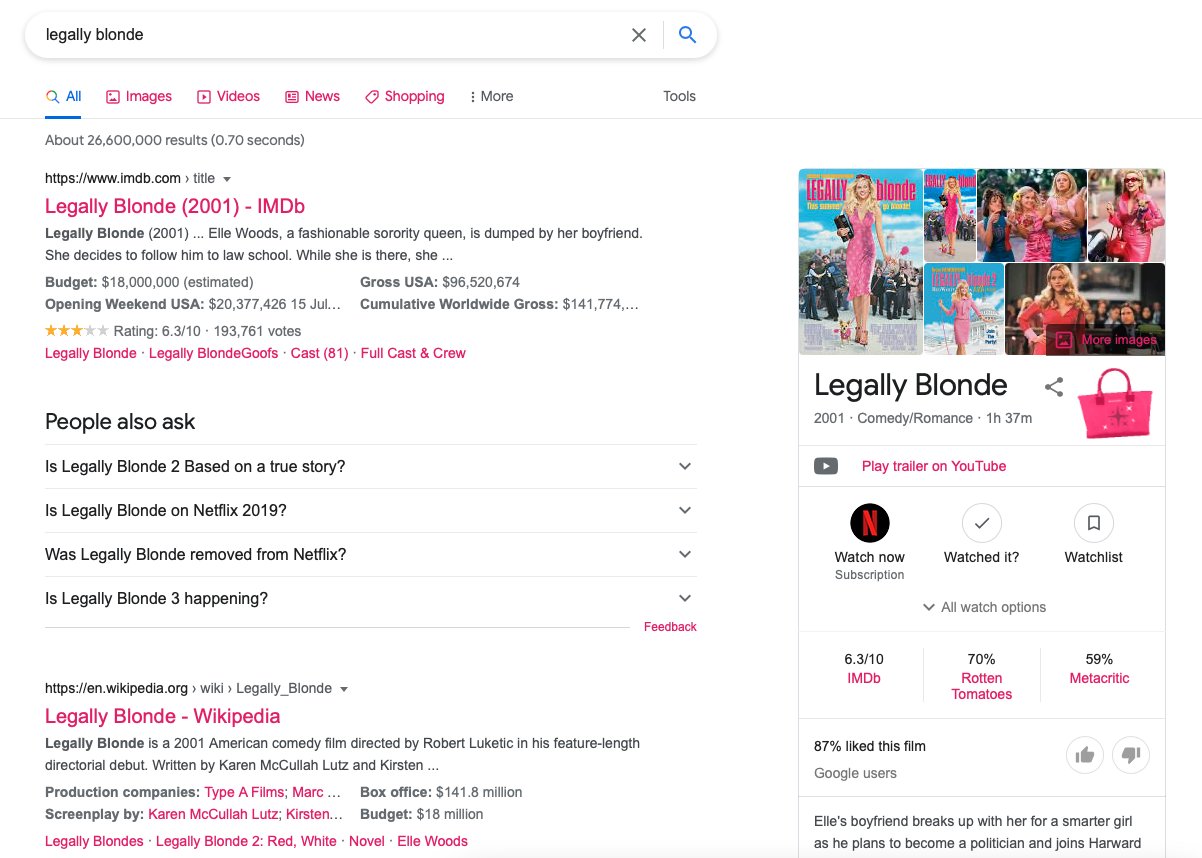Expand 'Is Legally Blonde on Netflix 2019?' question
Screen dimensions: 1202x858
pos(370,511)
